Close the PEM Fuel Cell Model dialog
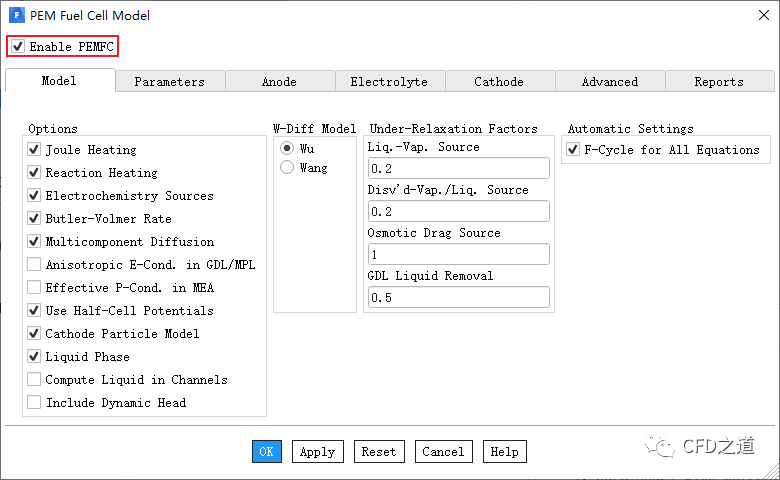The height and width of the screenshot is (480, 780). (756, 16)
